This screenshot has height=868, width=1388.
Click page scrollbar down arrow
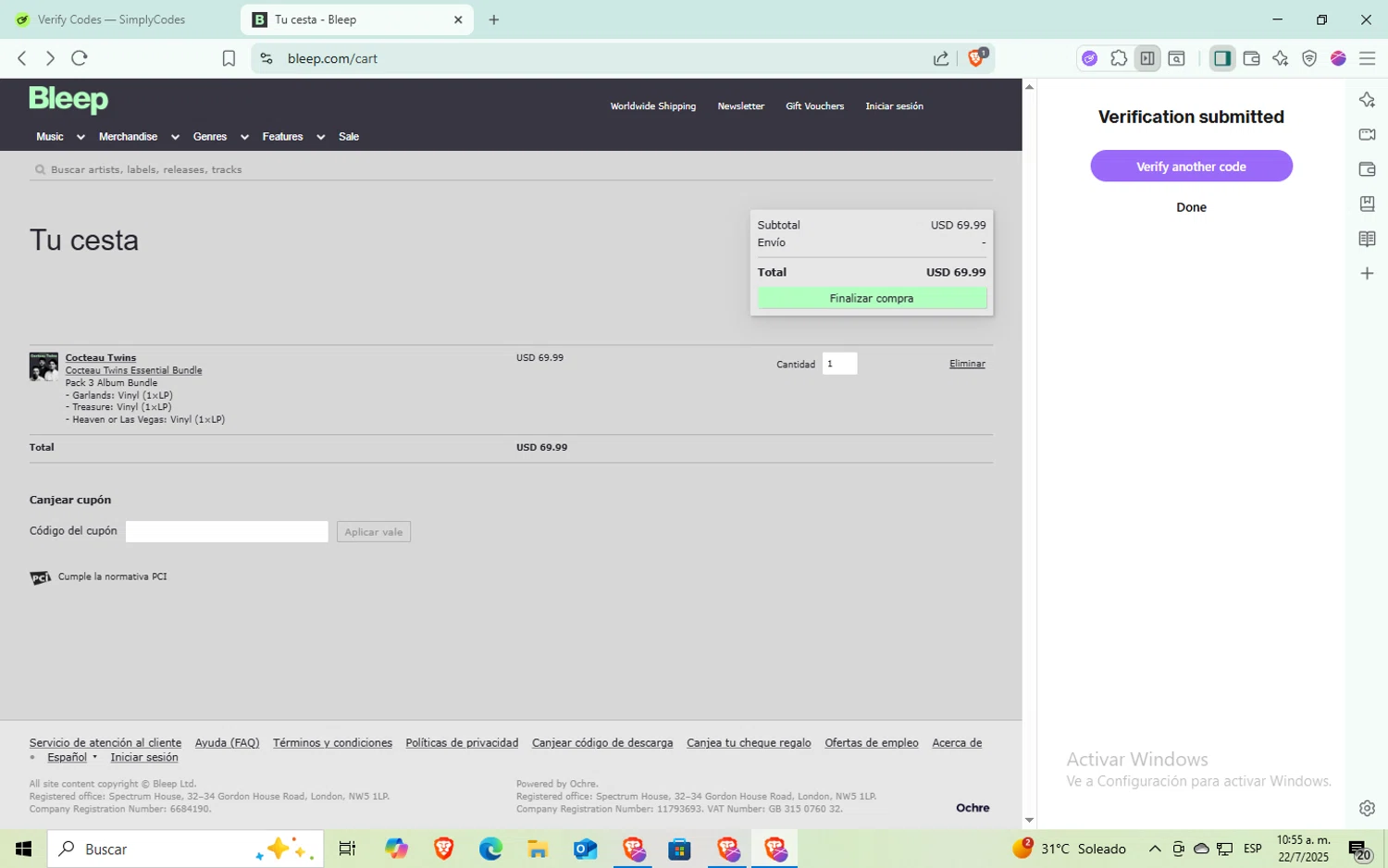pos(1029,821)
